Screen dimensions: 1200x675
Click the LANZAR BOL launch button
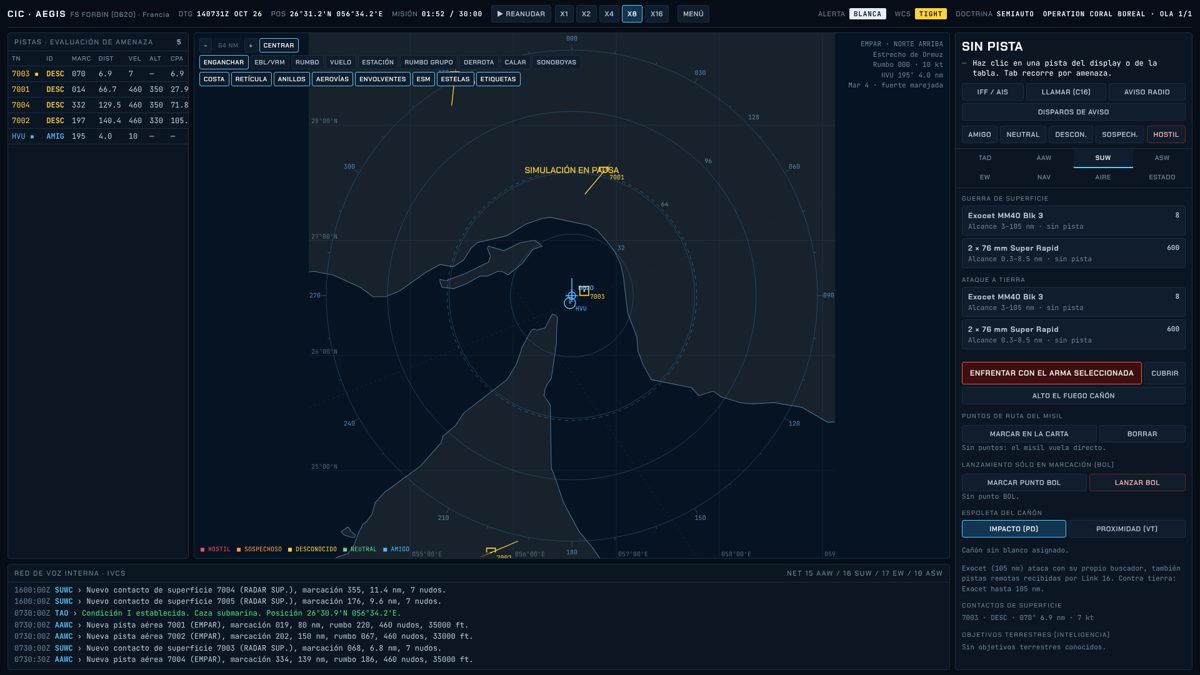pyautogui.click(x=1138, y=482)
